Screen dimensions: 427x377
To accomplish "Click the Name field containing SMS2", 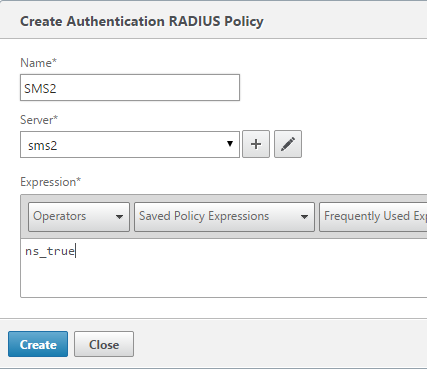I will (x=130, y=88).
